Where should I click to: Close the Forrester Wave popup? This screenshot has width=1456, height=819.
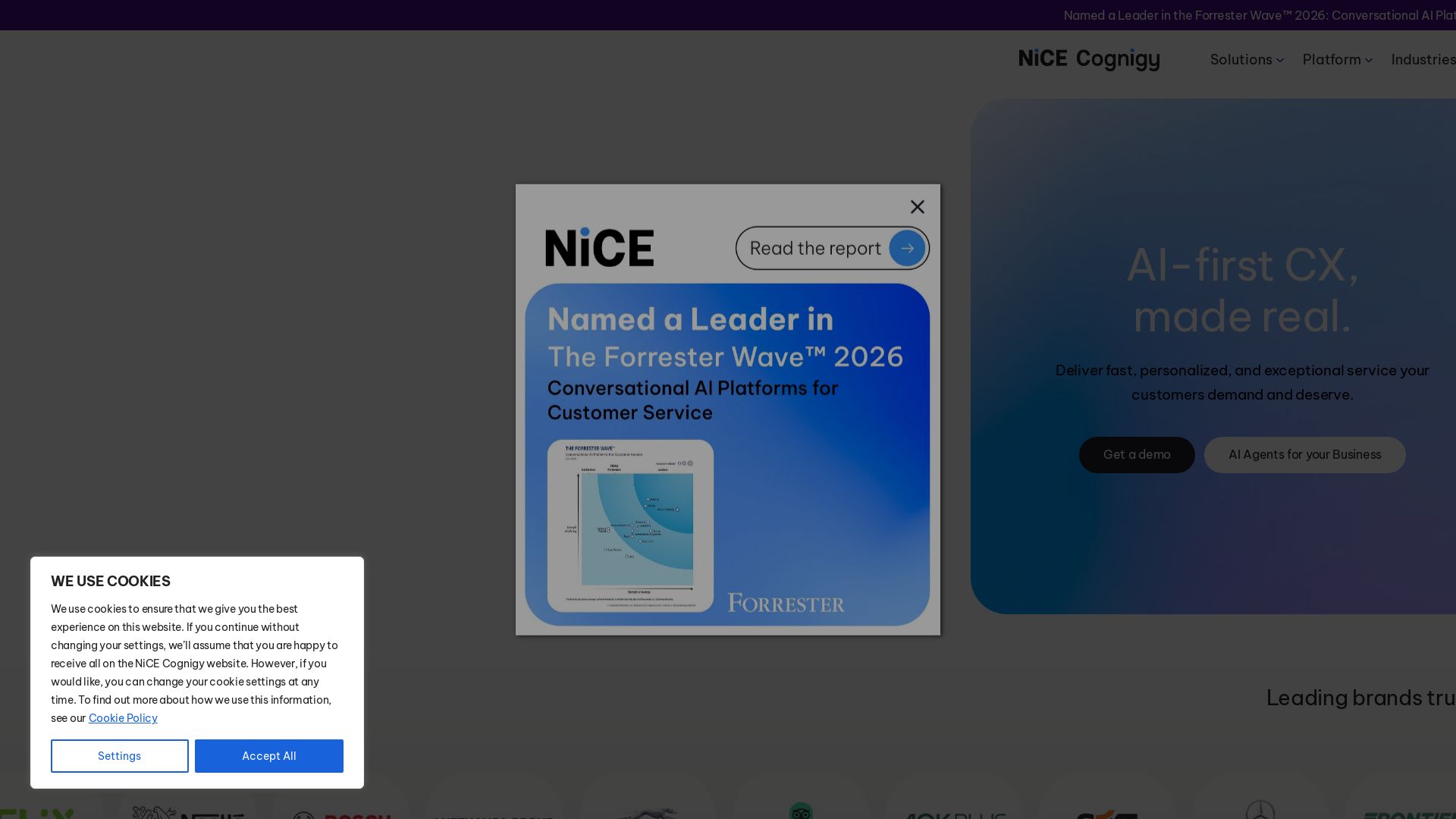pyautogui.click(x=917, y=207)
